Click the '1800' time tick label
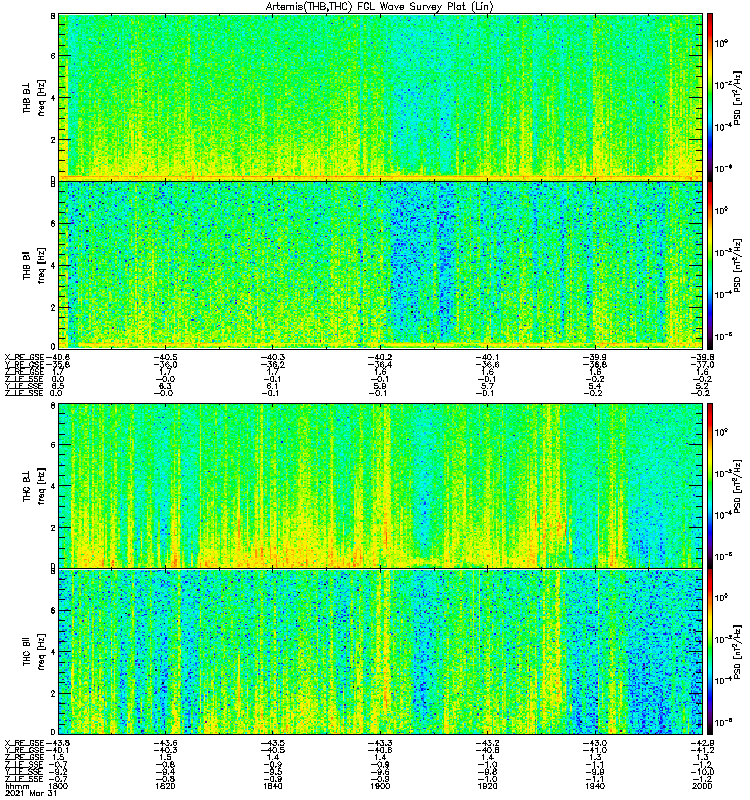Image resolution: width=750 pixels, height=800 pixels. pos(59,786)
